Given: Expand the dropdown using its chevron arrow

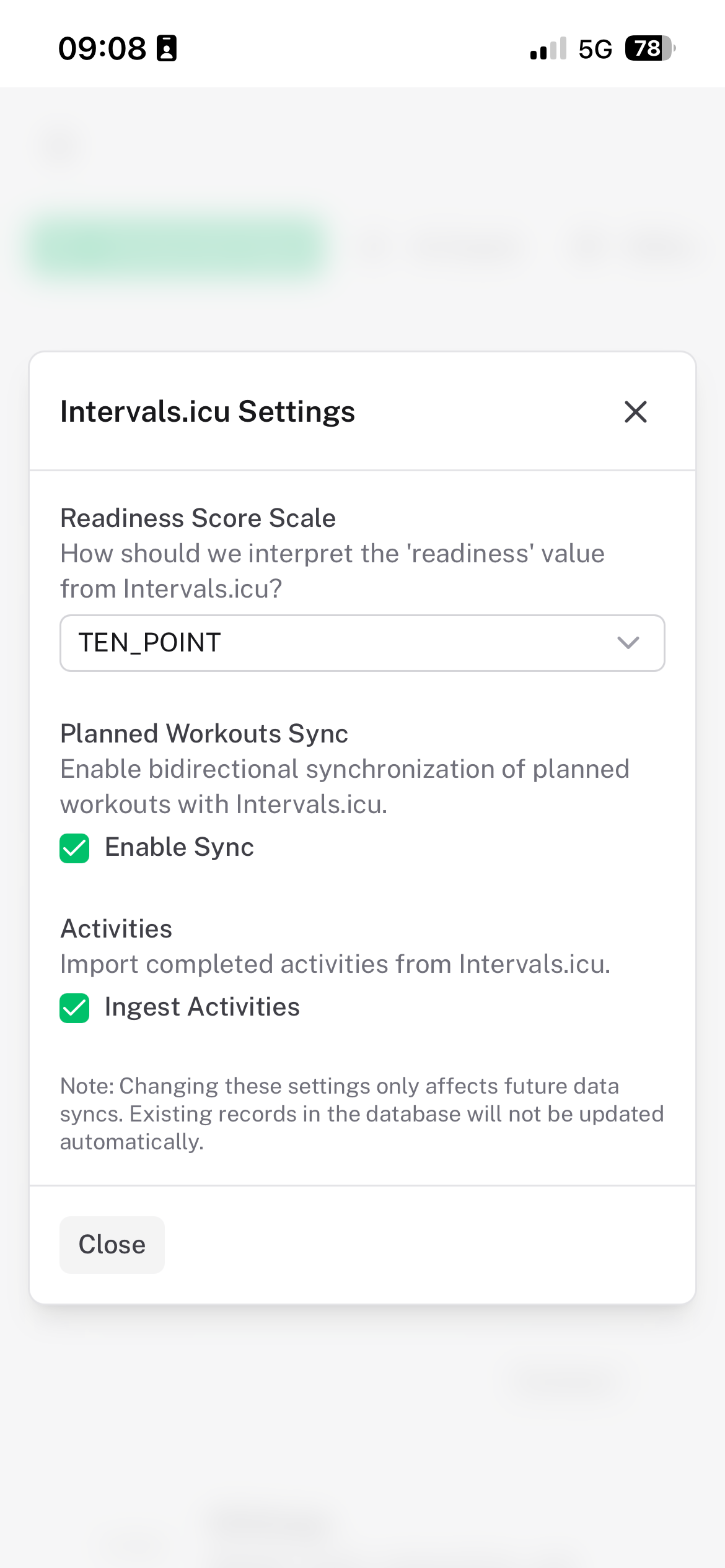Looking at the screenshot, I should click(628, 643).
